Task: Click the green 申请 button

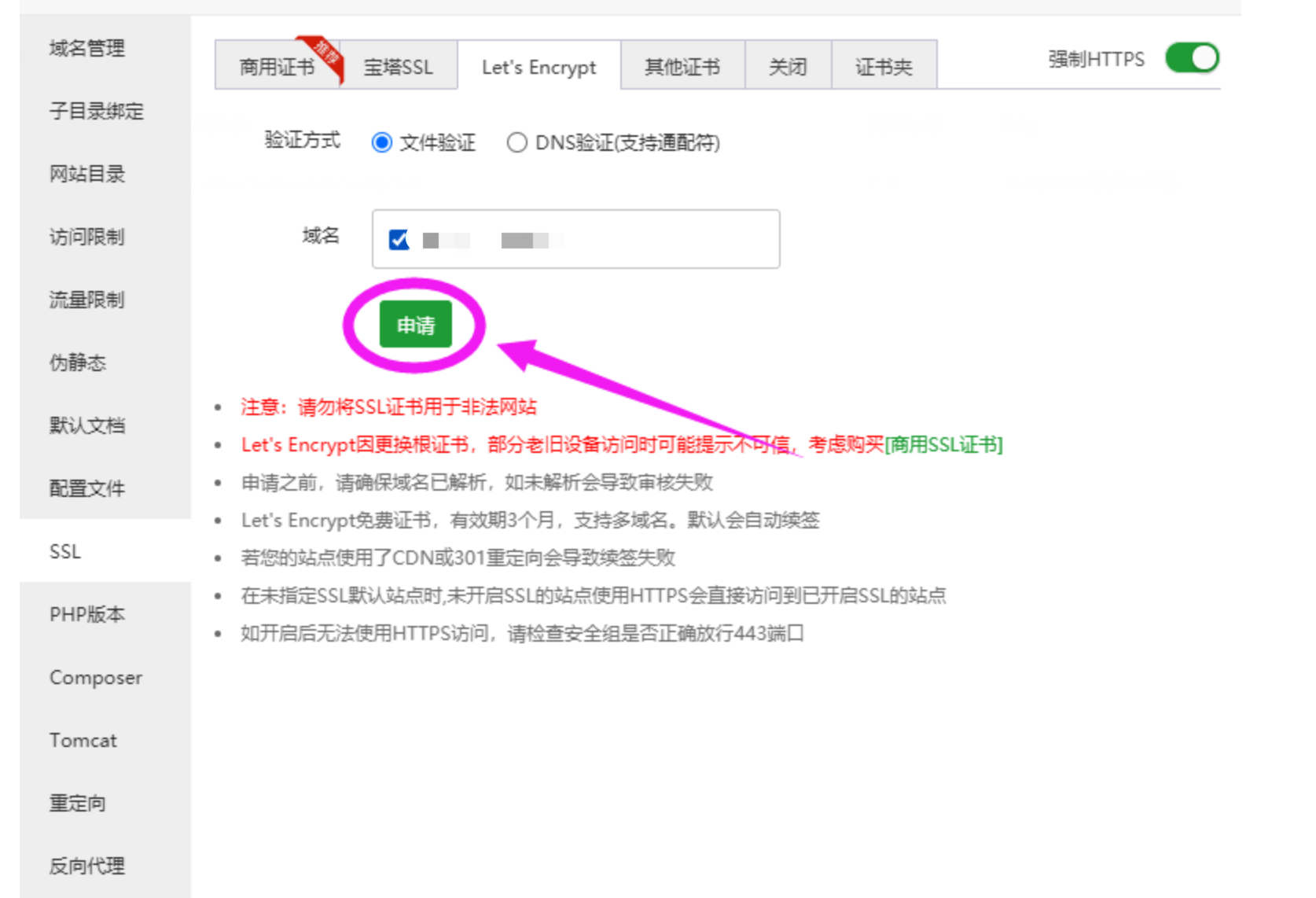Action: click(416, 324)
